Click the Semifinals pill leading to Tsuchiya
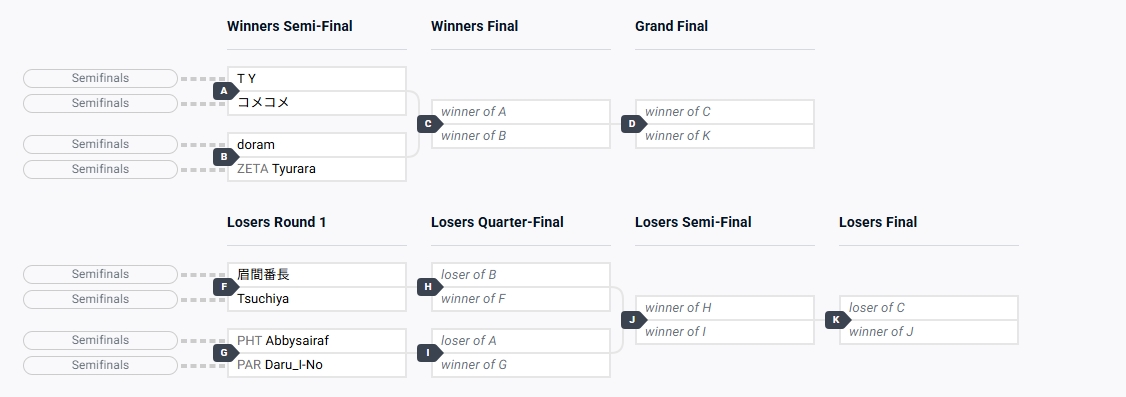This screenshot has height=397, width=1126. coord(101,299)
